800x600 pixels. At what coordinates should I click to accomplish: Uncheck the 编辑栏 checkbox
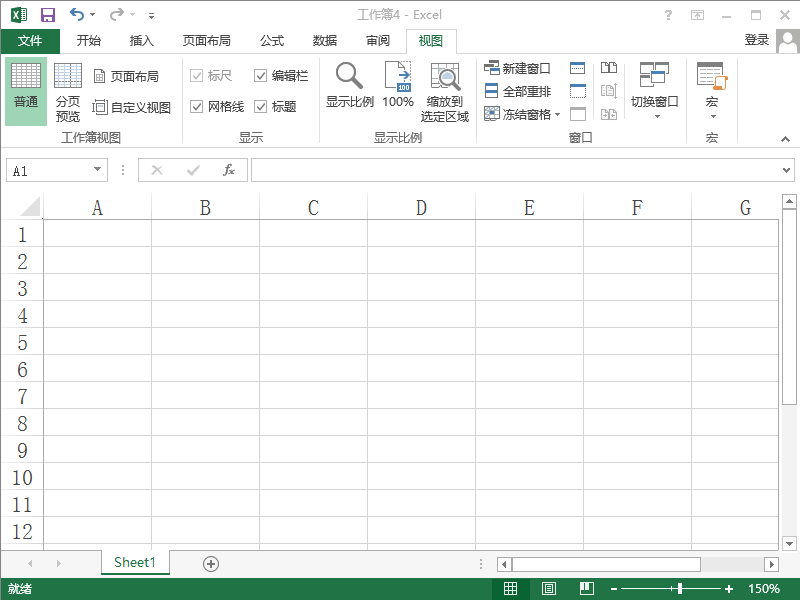[260, 75]
